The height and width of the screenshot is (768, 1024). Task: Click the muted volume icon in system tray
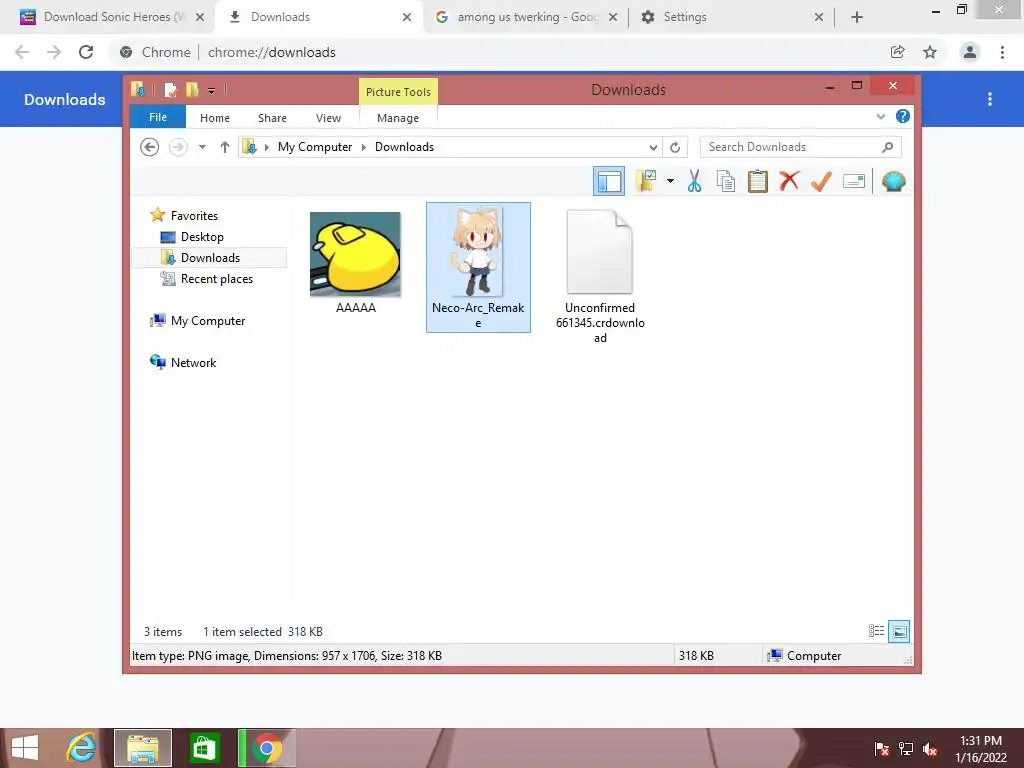click(x=930, y=749)
